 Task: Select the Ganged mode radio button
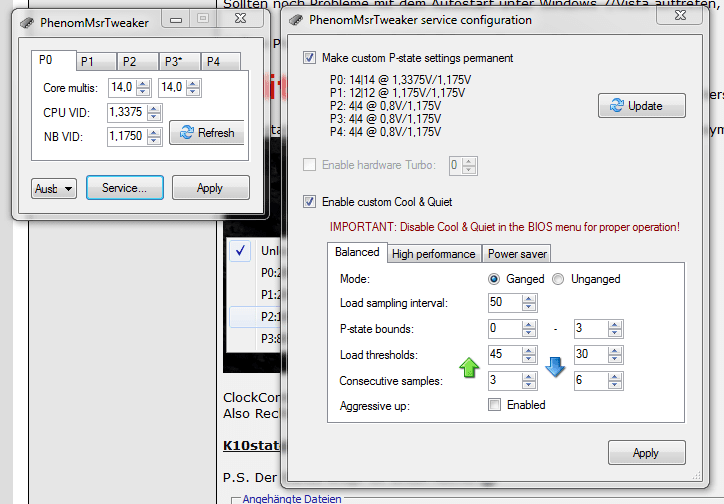click(494, 279)
